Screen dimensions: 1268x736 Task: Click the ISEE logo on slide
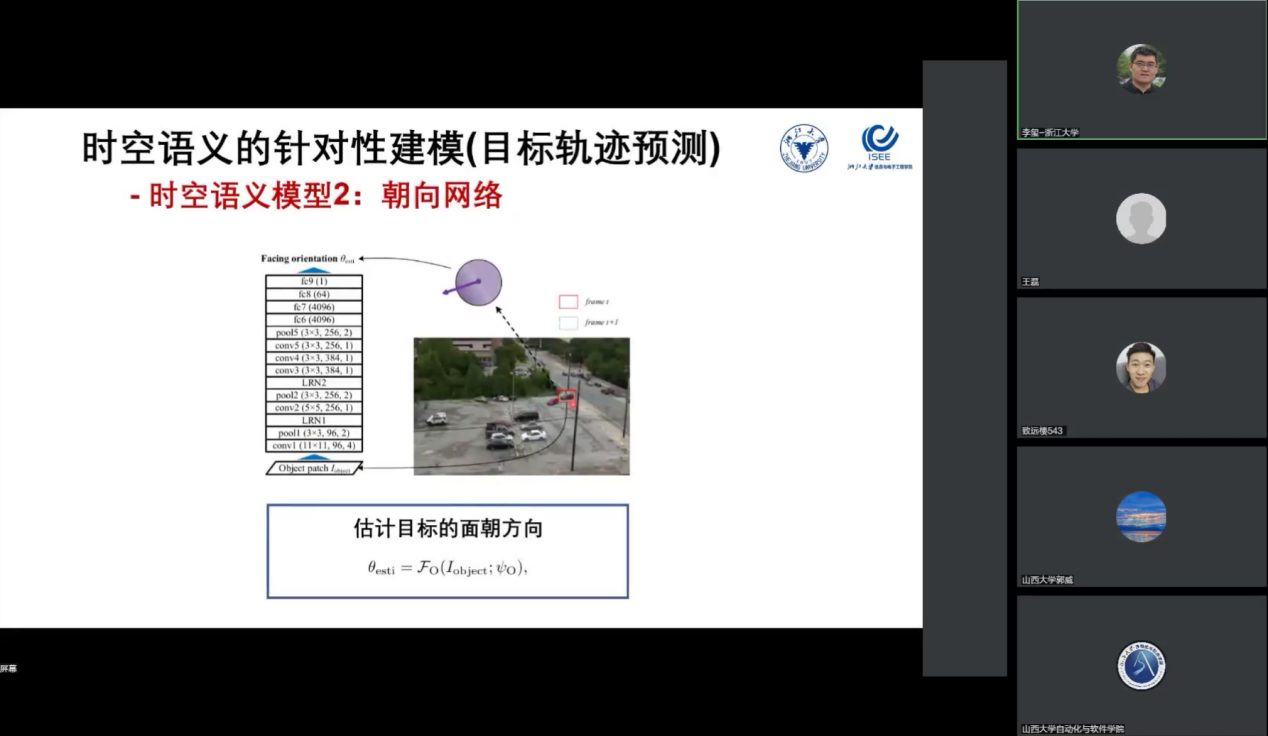(879, 147)
